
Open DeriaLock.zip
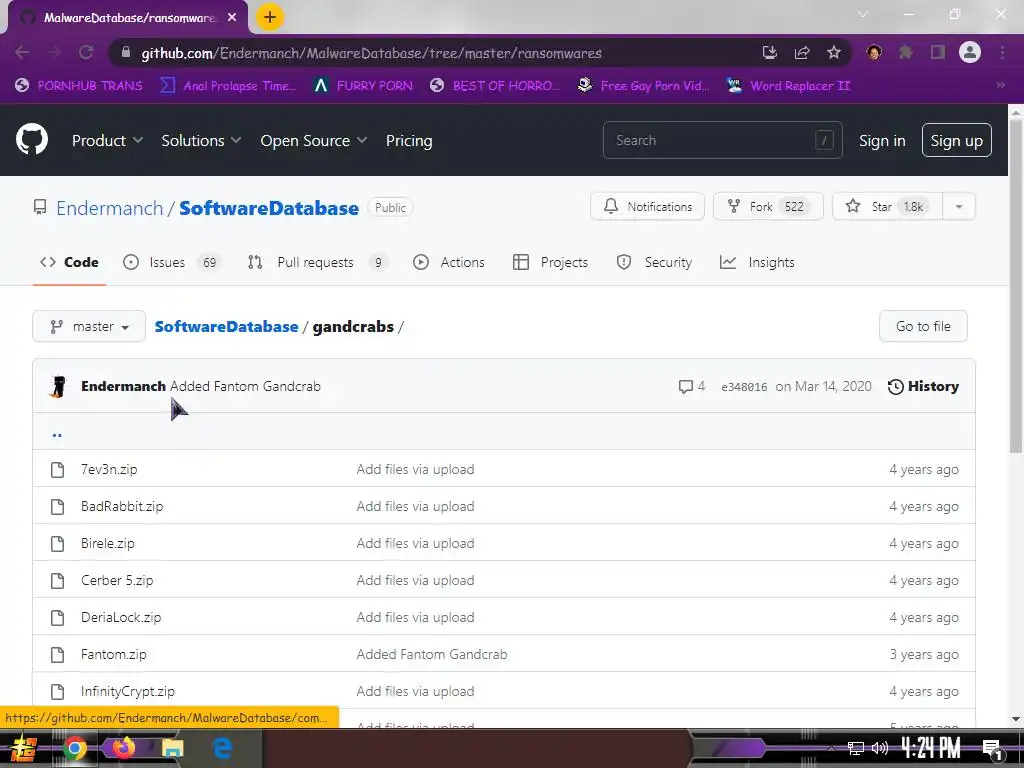click(x=121, y=617)
